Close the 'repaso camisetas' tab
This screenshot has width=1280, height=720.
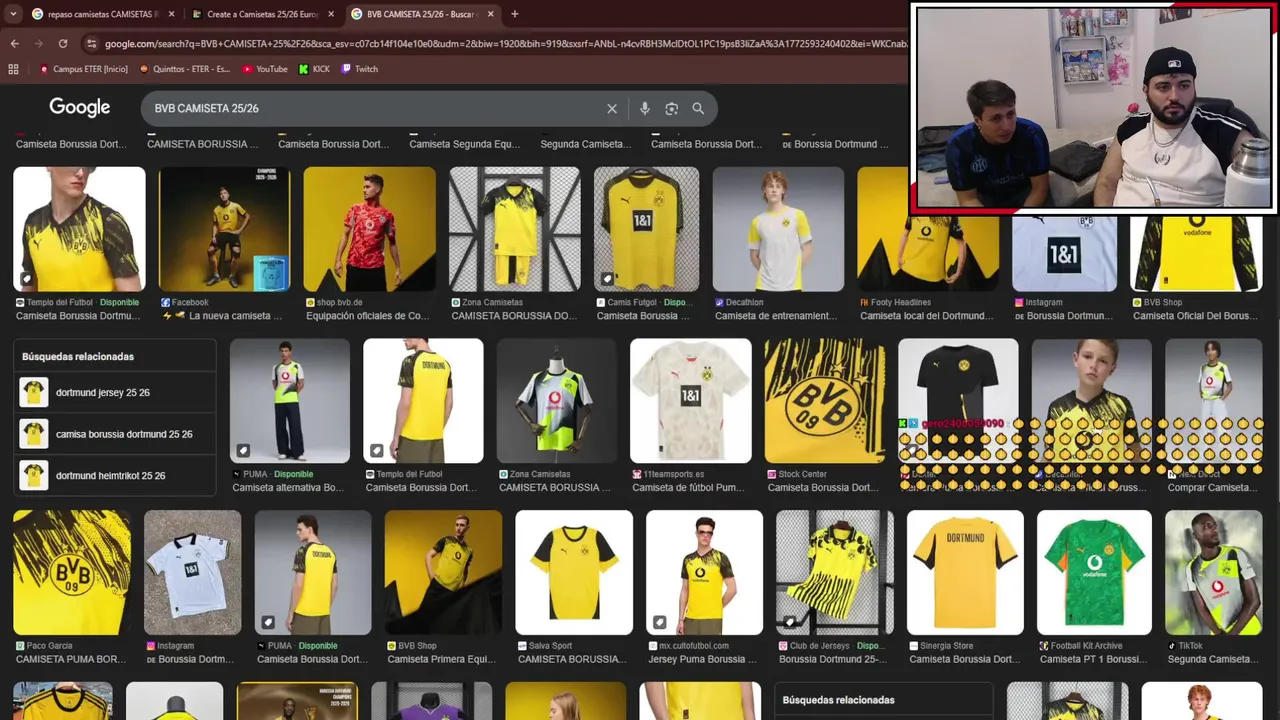click(x=171, y=14)
